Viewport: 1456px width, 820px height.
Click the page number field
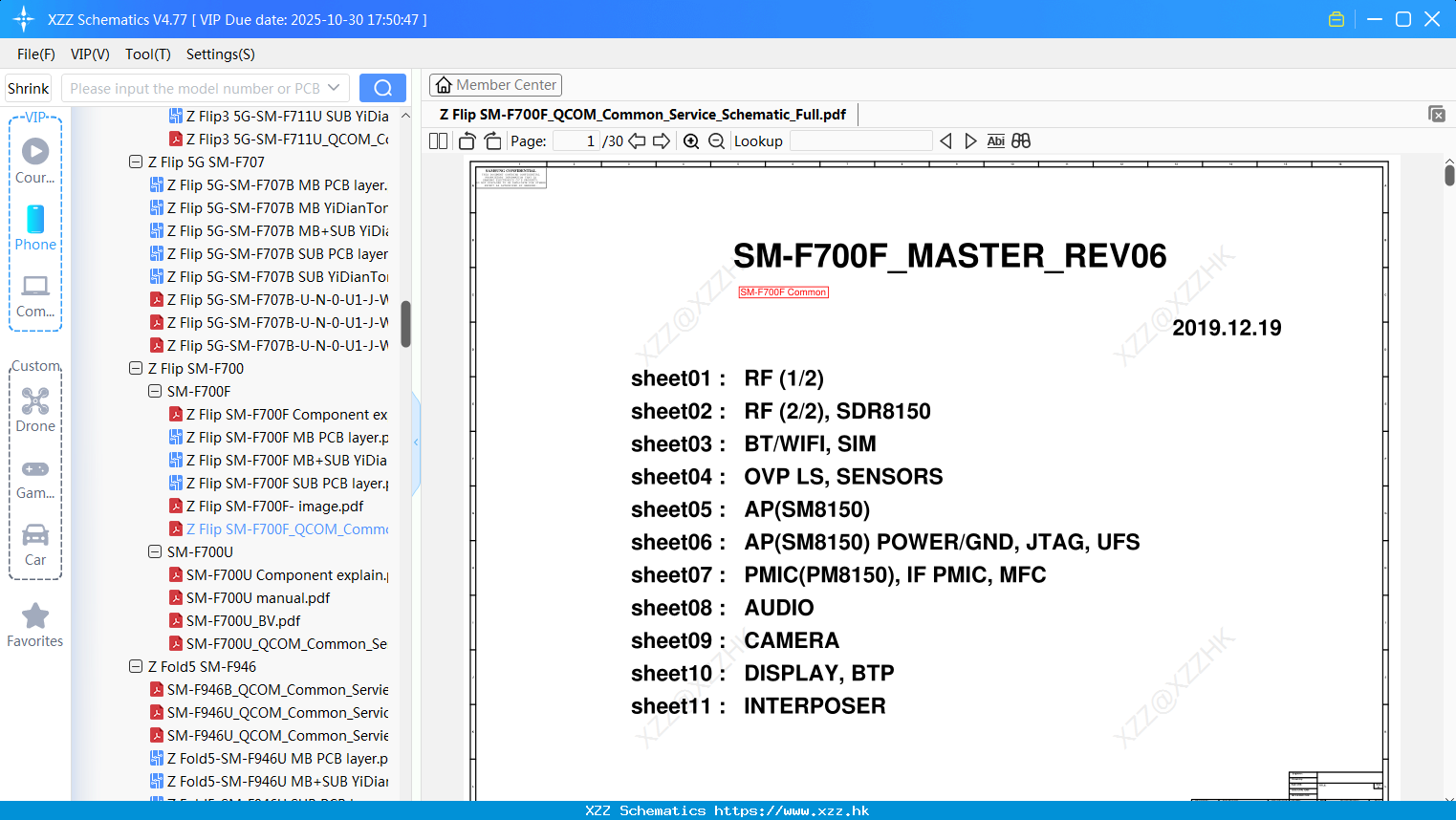(576, 140)
